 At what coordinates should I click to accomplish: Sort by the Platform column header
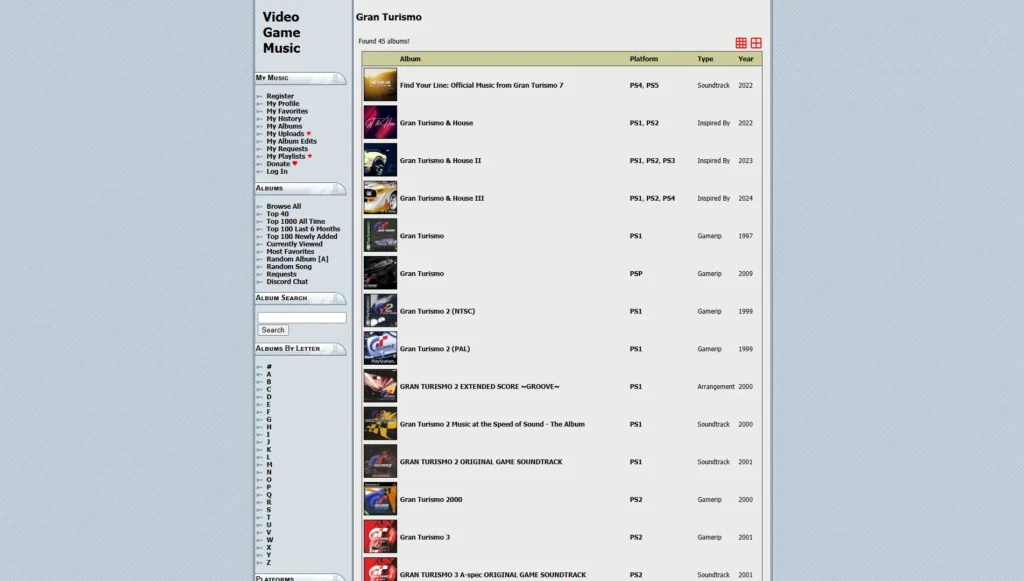pos(643,59)
